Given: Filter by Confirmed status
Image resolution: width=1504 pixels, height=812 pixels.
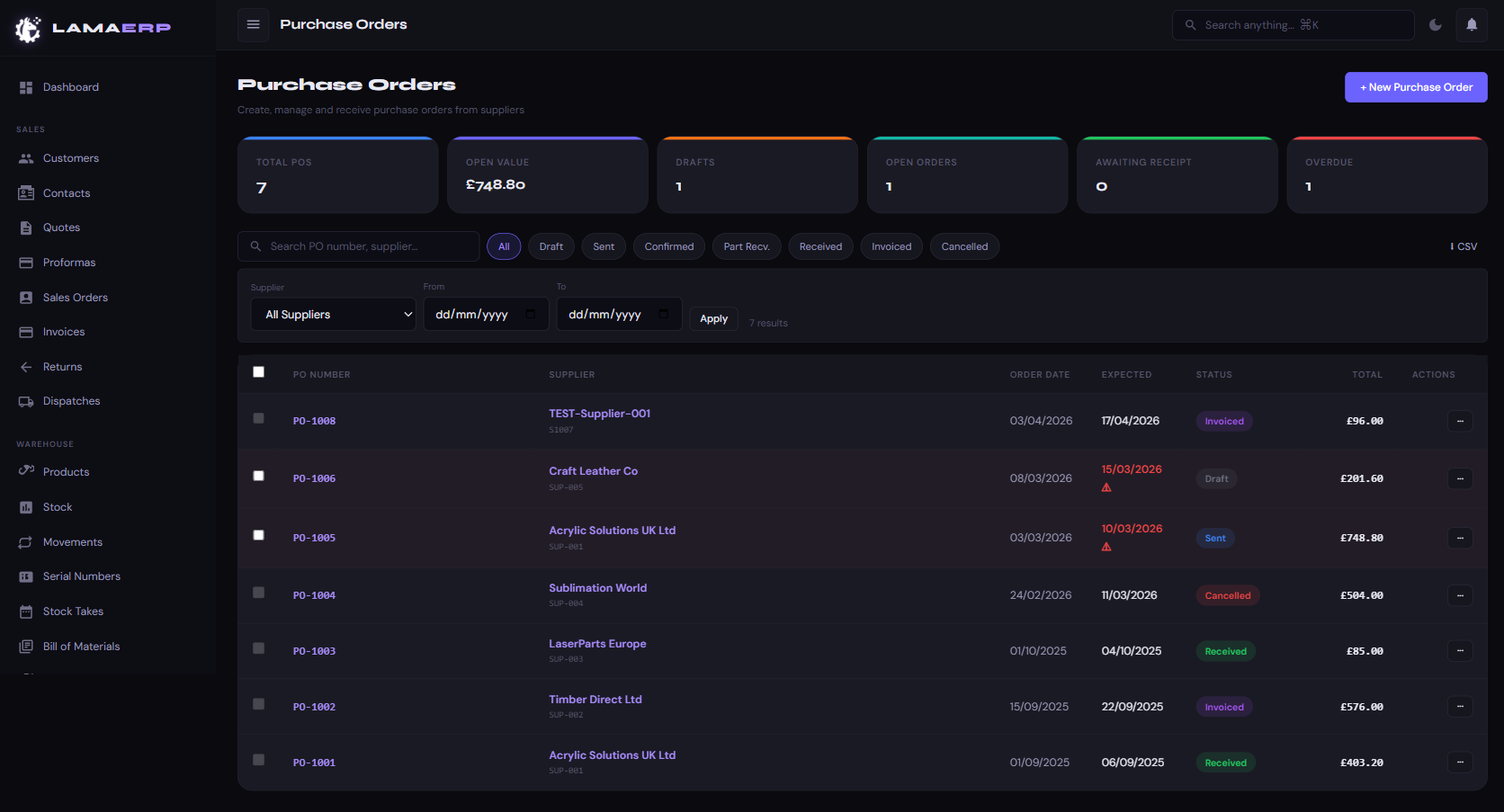Looking at the screenshot, I should pyautogui.click(x=668, y=246).
